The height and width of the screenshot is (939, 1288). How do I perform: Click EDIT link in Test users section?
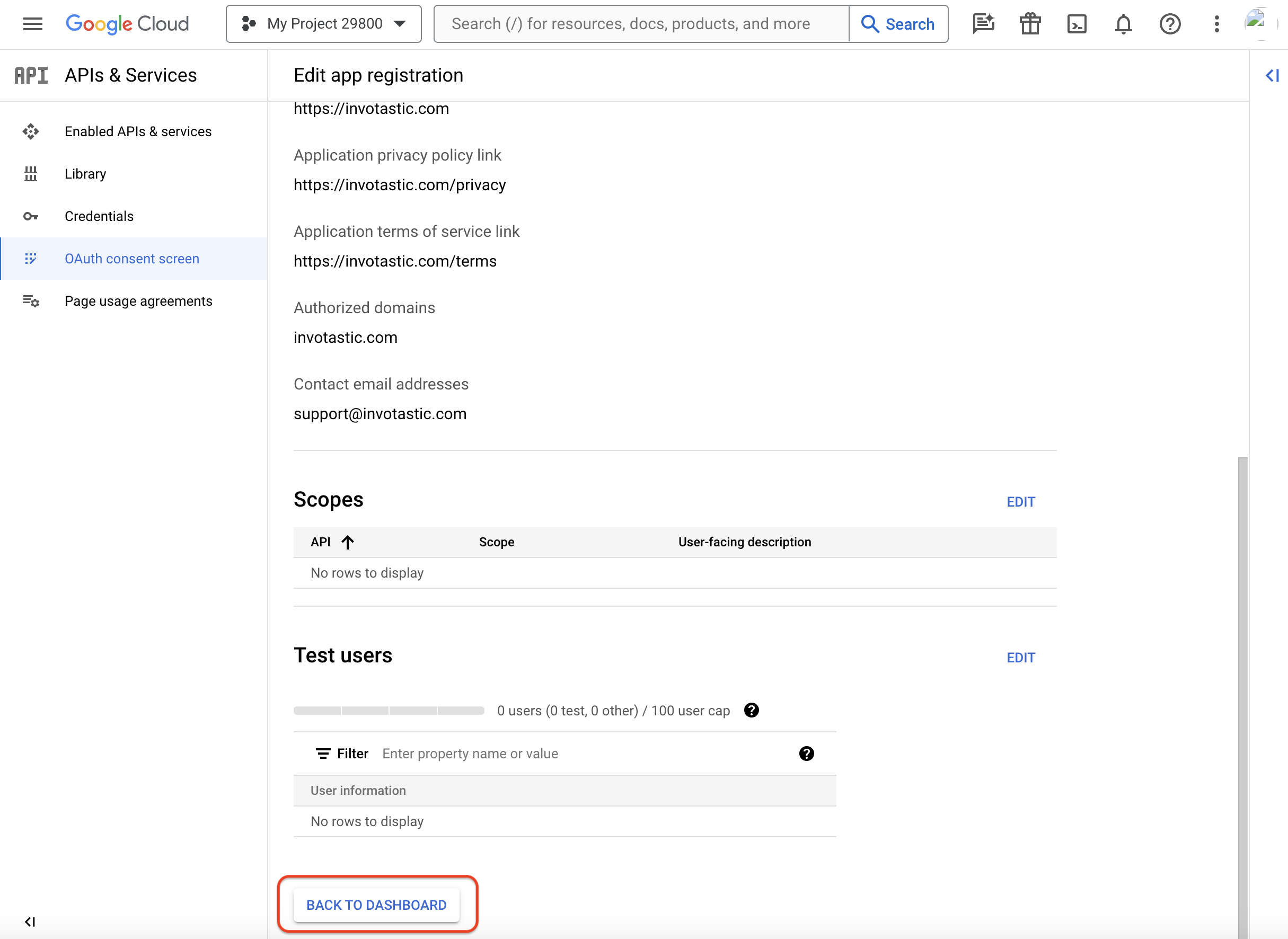click(x=1021, y=658)
